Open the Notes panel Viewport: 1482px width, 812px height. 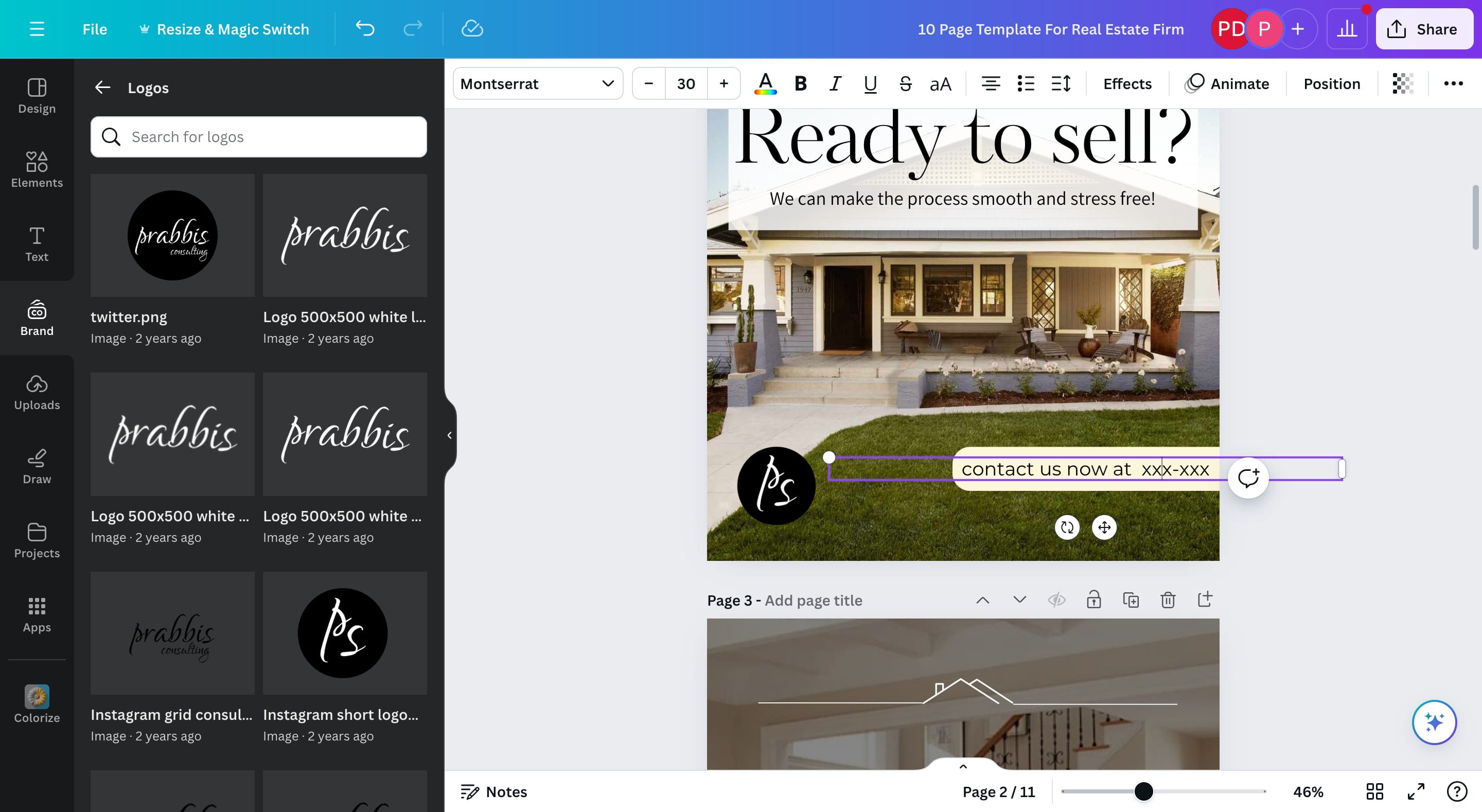coord(493,792)
